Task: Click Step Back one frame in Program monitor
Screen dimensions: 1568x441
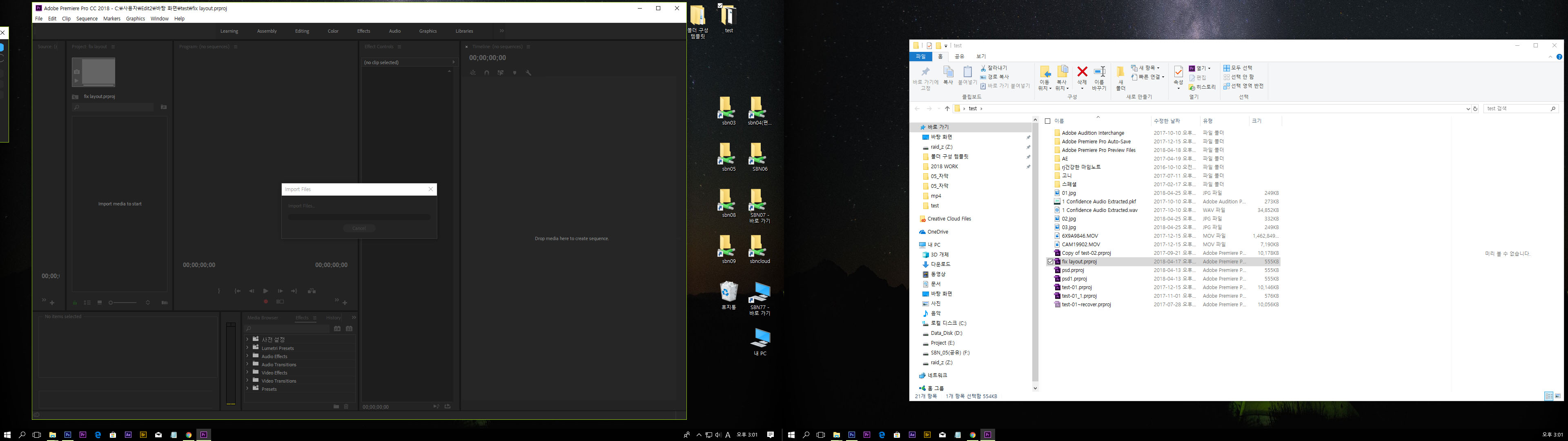Action: tap(252, 291)
